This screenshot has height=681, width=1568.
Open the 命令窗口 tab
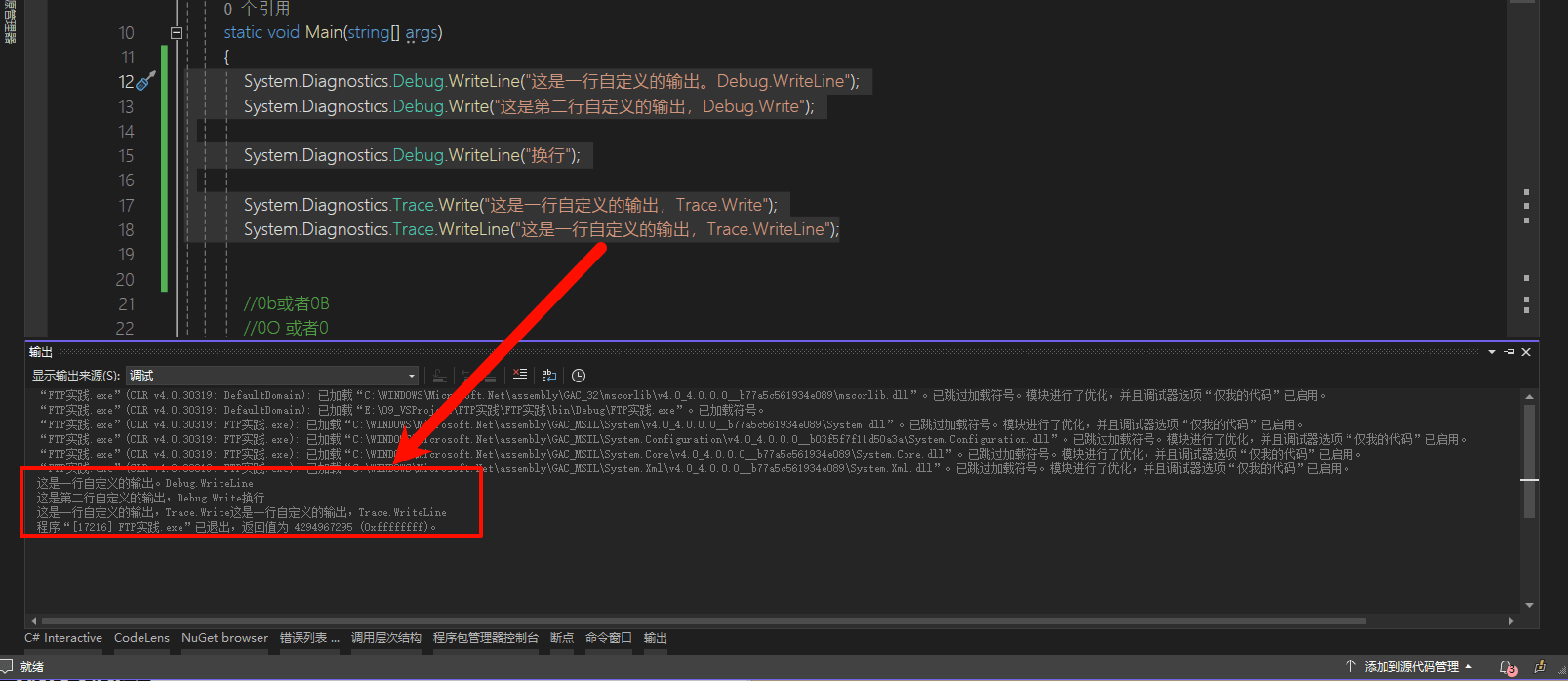[x=609, y=638]
